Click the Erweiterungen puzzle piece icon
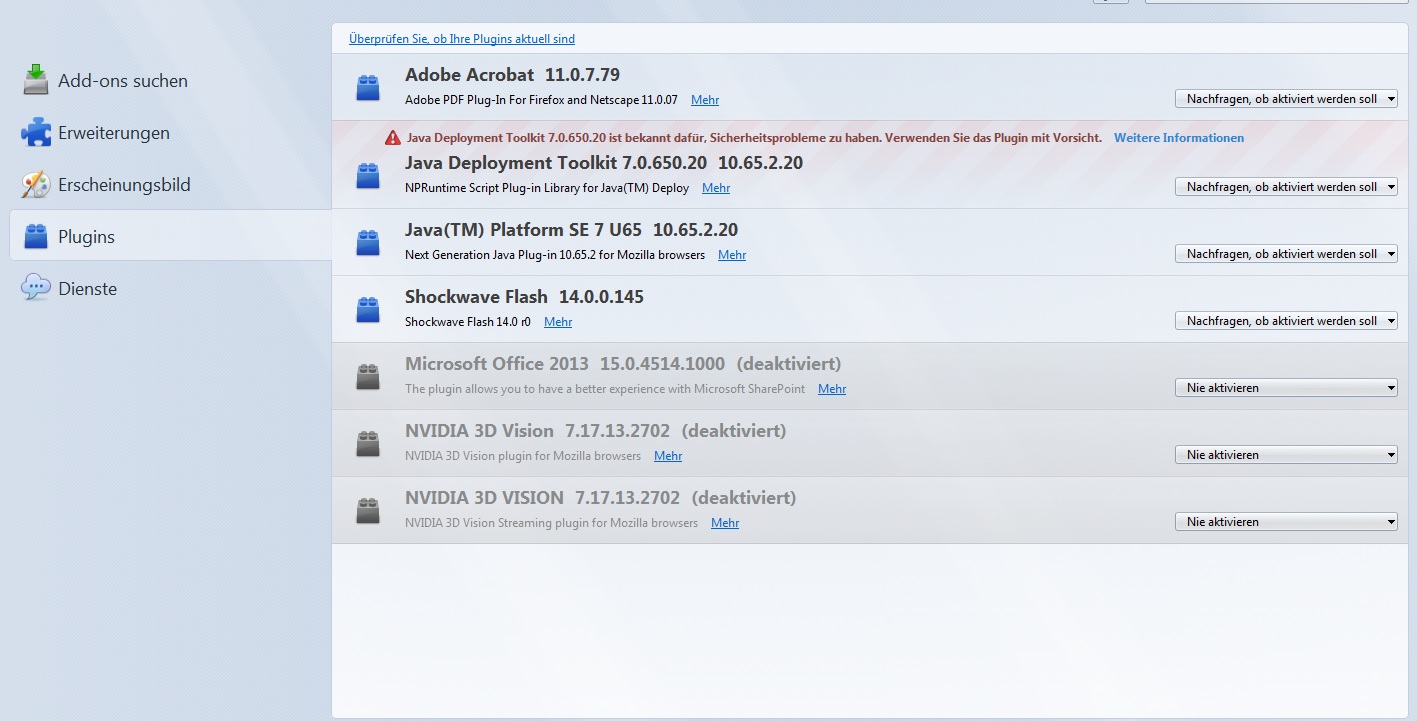Viewport: 1417px width, 721px height. pos(36,132)
